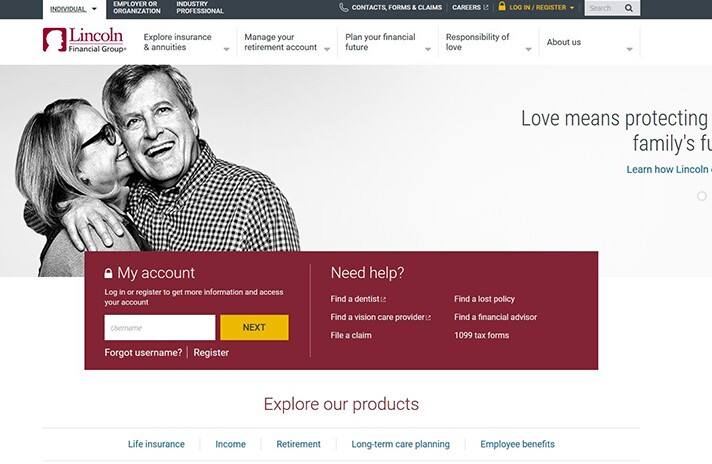Screen dimensions: 712x464
Task: Click the phone icon beside Contacts, Forms & Claims
Action: point(344,8)
